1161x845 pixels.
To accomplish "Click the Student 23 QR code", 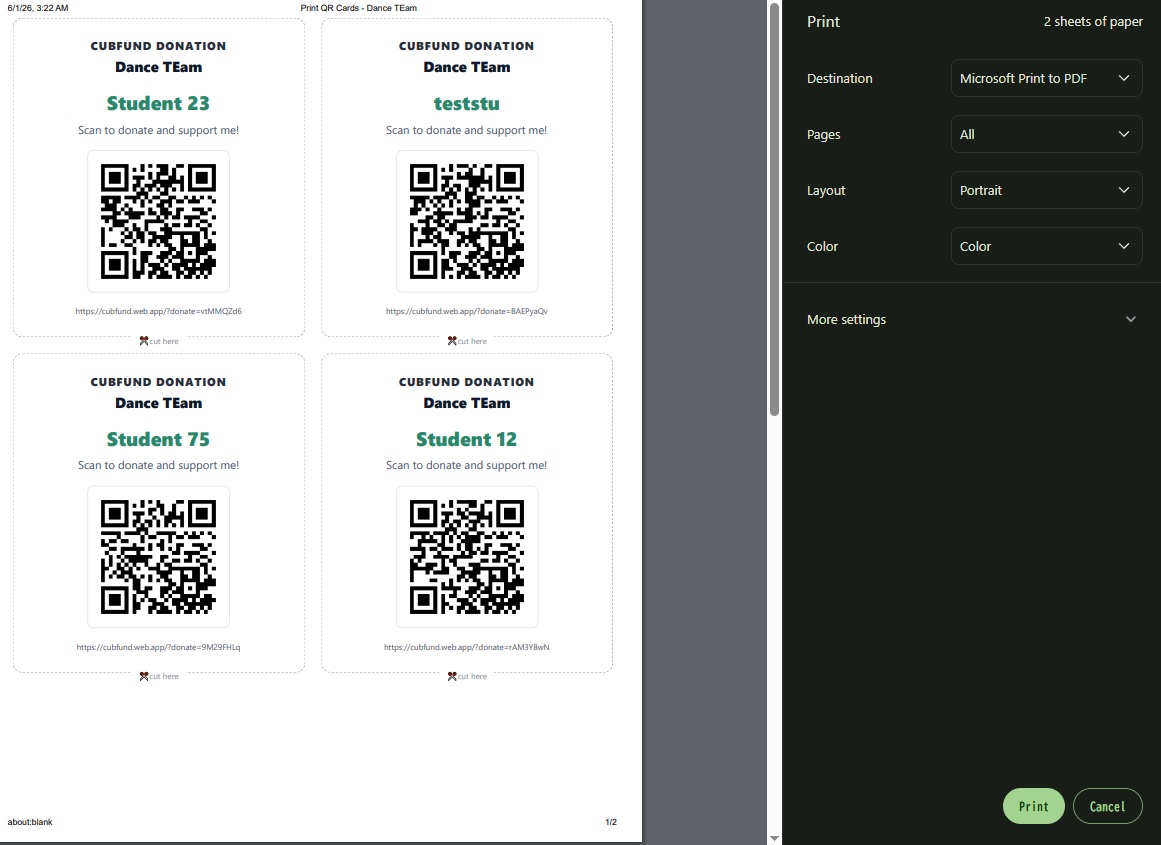I will tap(158, 221).
